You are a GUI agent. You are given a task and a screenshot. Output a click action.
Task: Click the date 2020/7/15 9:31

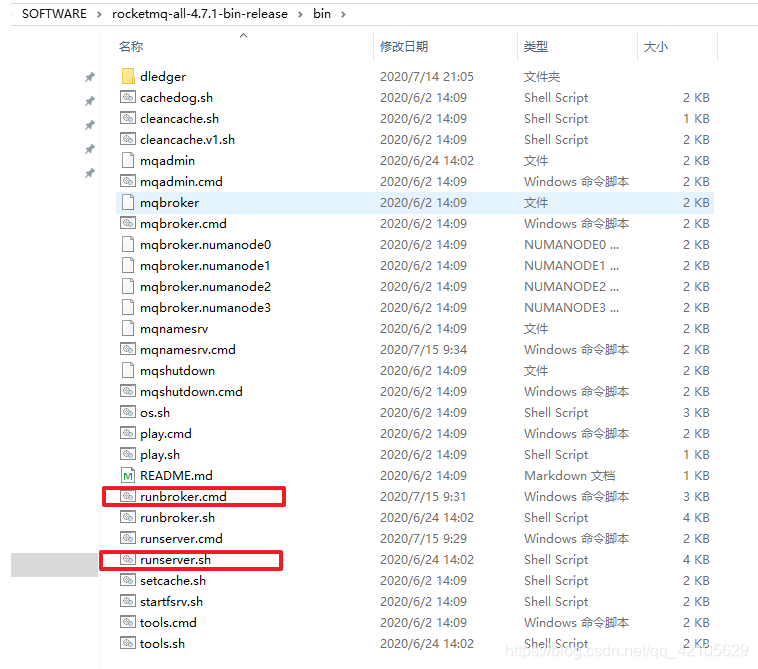click(423, 496)
